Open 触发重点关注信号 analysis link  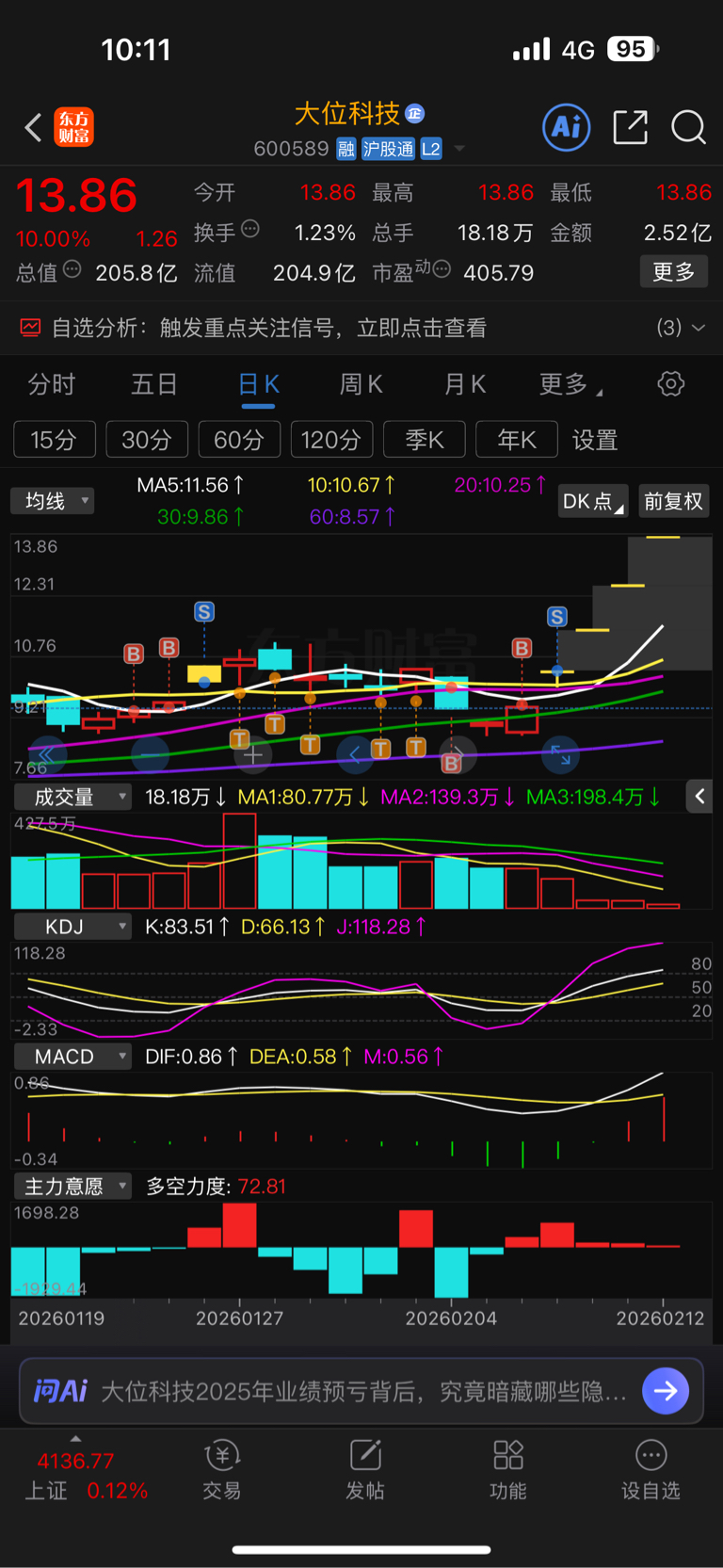point(323,328)
